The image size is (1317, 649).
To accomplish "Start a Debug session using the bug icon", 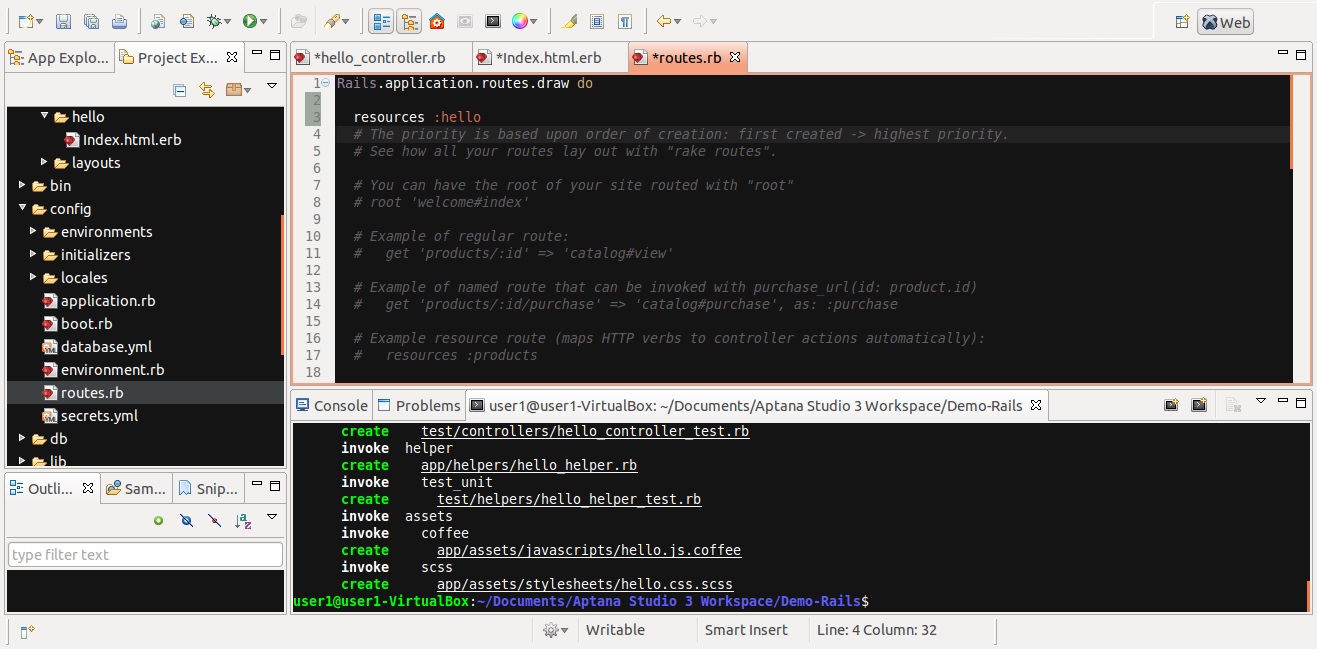I will pos(211,20).
